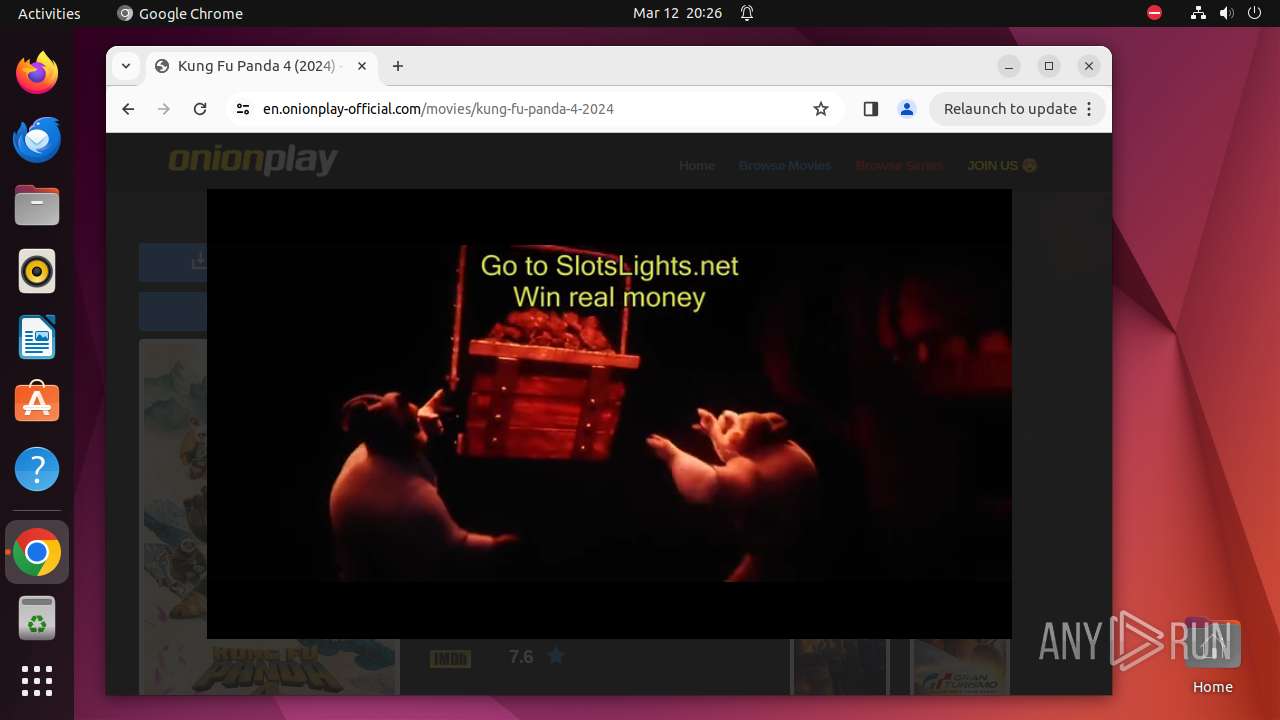Open the volume speaker icon

point(1227,13)
